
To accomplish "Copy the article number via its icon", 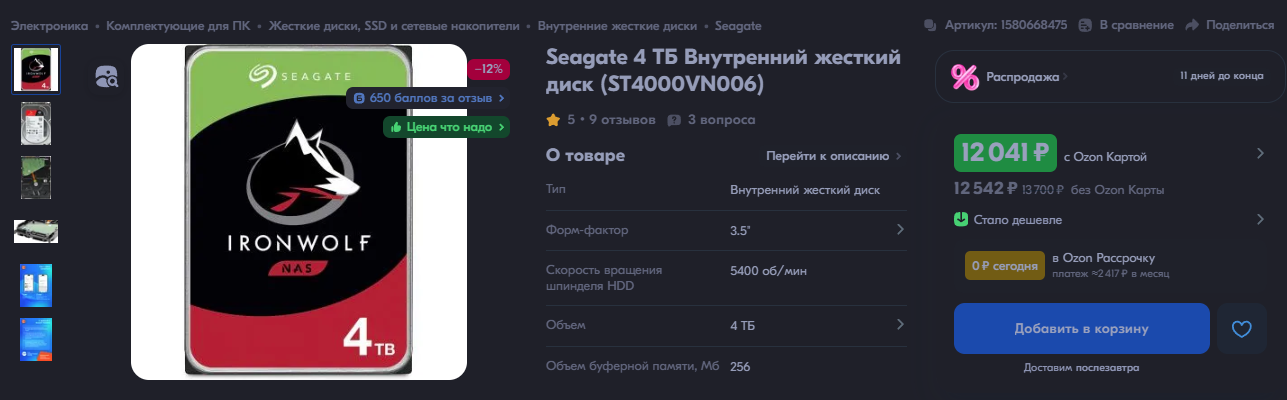I will click(930, 25).
